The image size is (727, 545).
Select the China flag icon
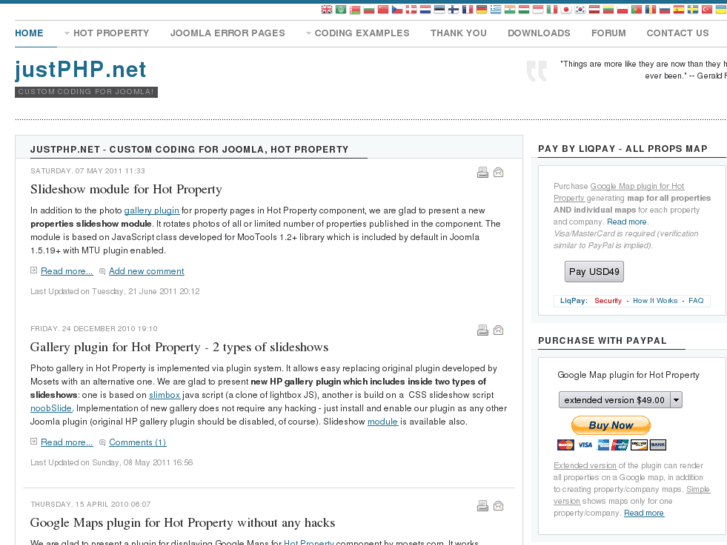coord(383,9)
